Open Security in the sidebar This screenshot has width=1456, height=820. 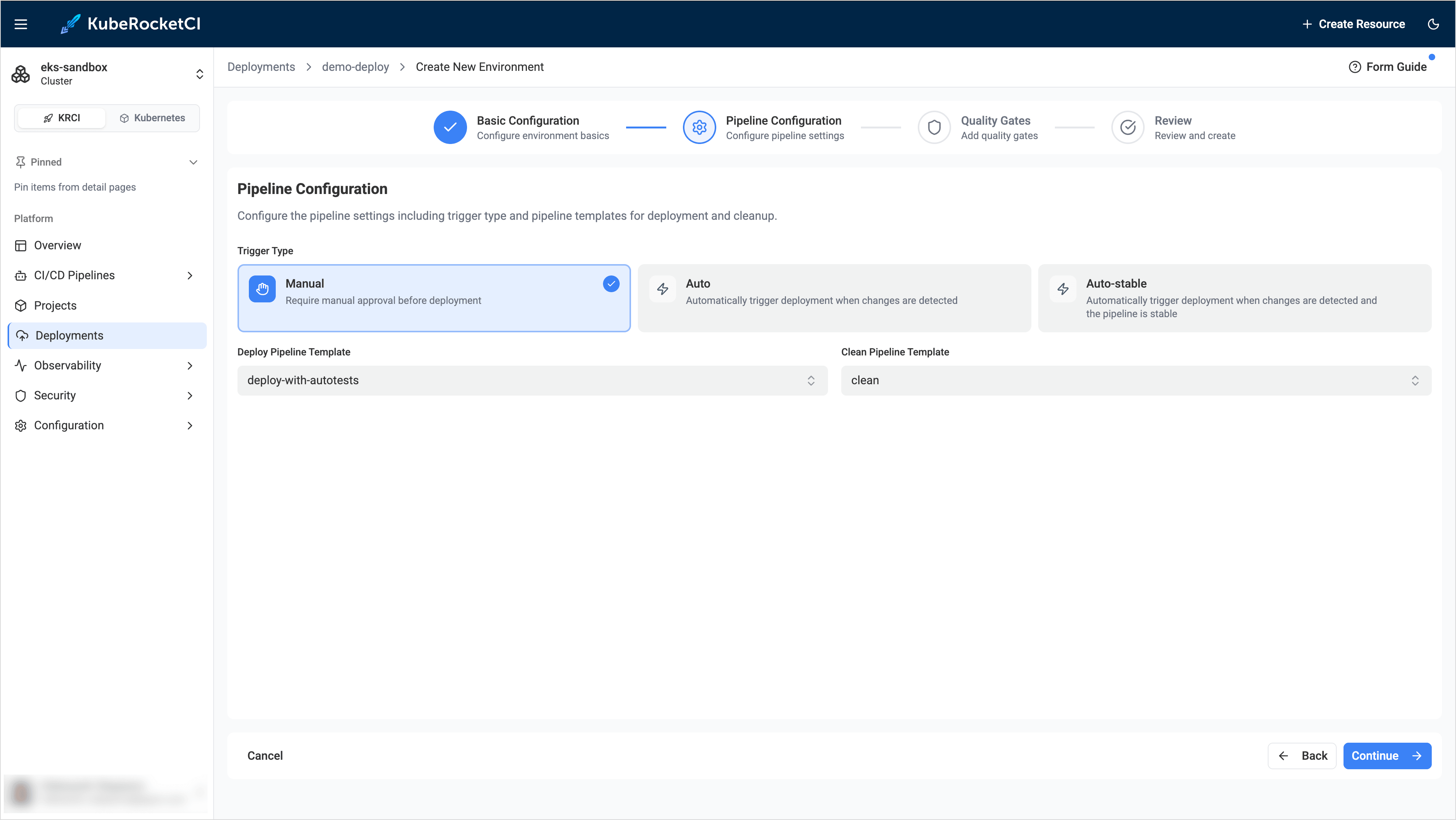pos(107,395)
